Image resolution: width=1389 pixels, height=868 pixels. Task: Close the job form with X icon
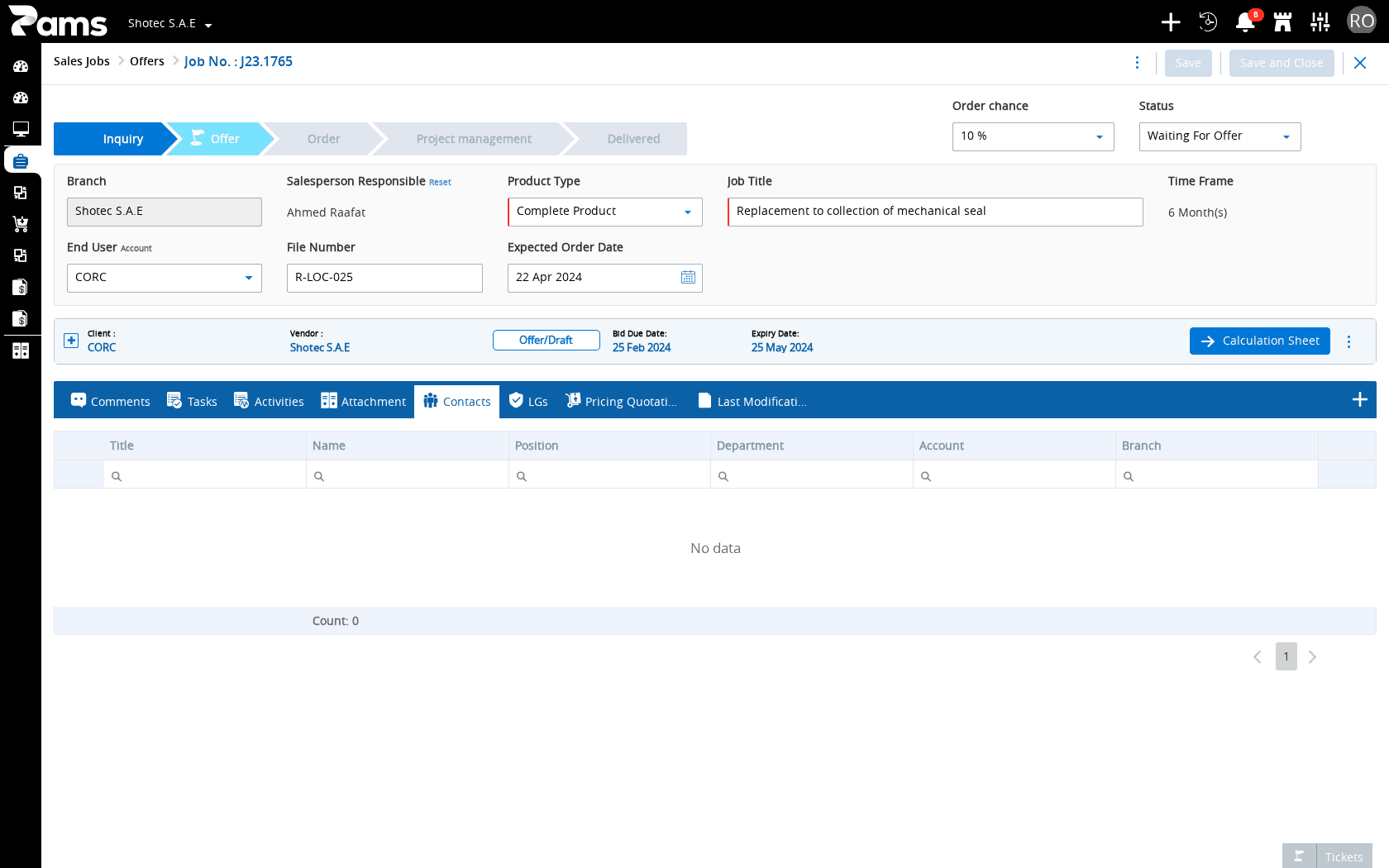click(x=1360, y=63)
